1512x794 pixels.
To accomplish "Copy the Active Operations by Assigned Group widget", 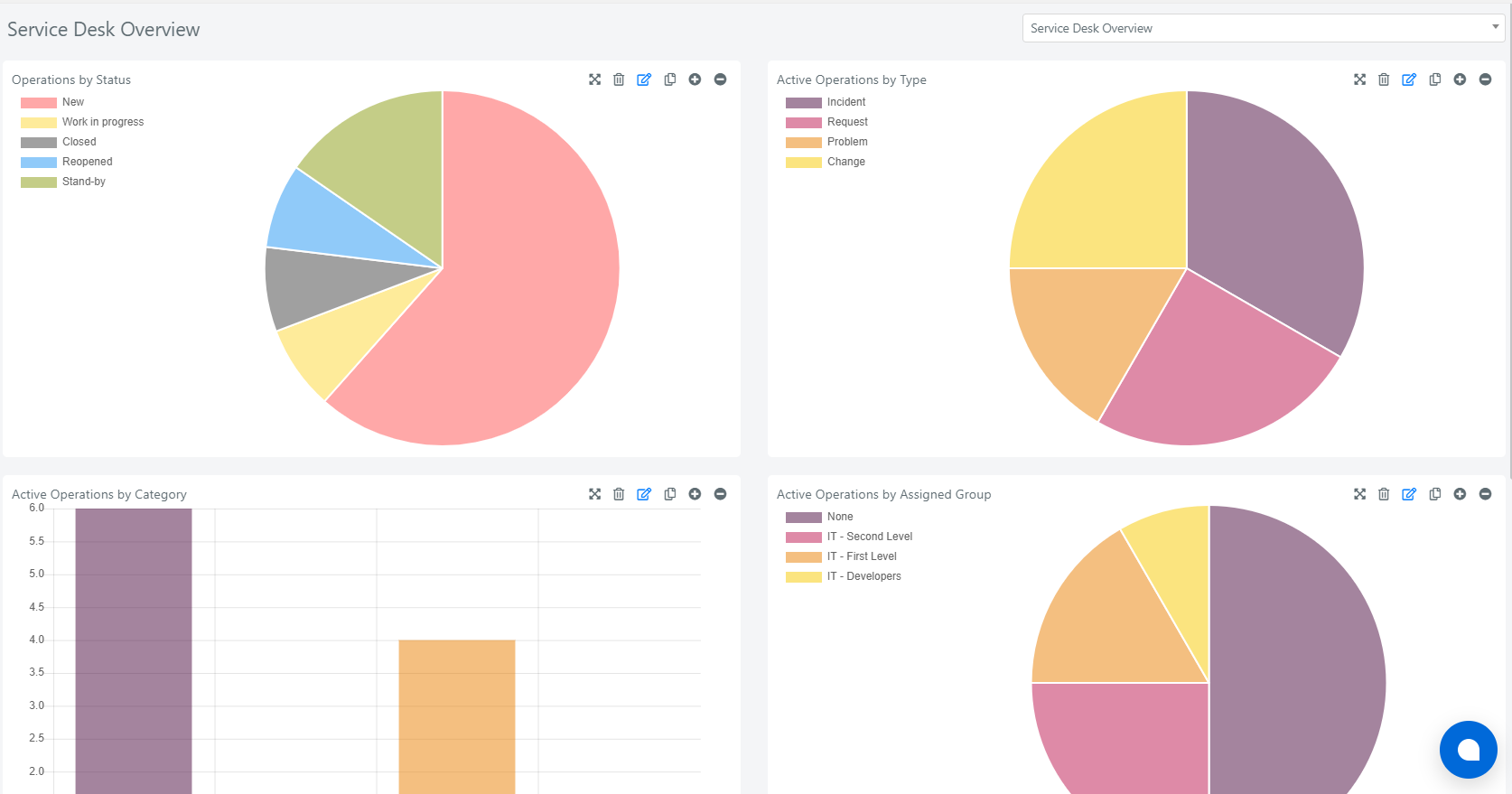I will (x=1434, y=494).
